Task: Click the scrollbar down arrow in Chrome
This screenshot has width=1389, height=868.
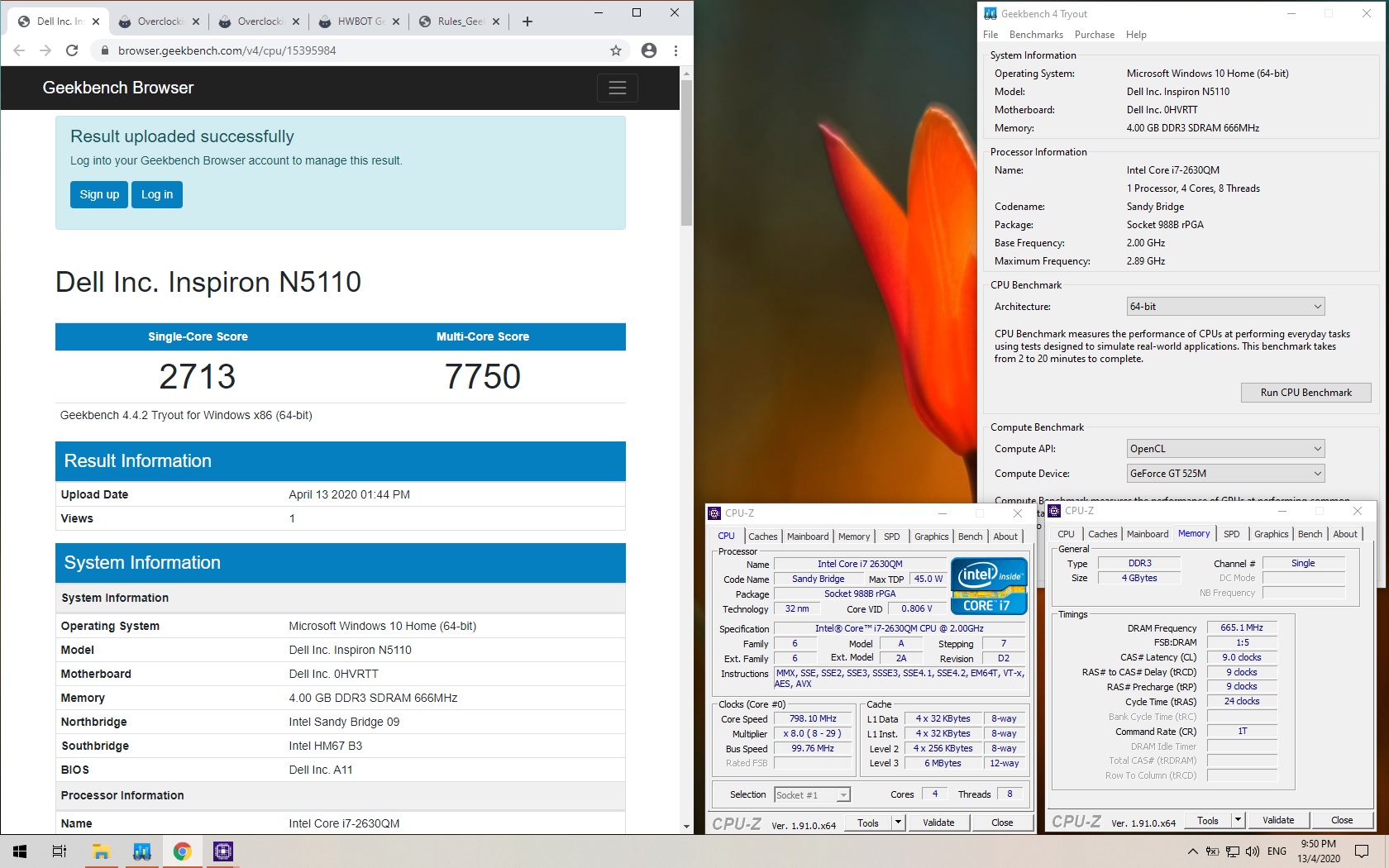Action: tap(686, 826)
